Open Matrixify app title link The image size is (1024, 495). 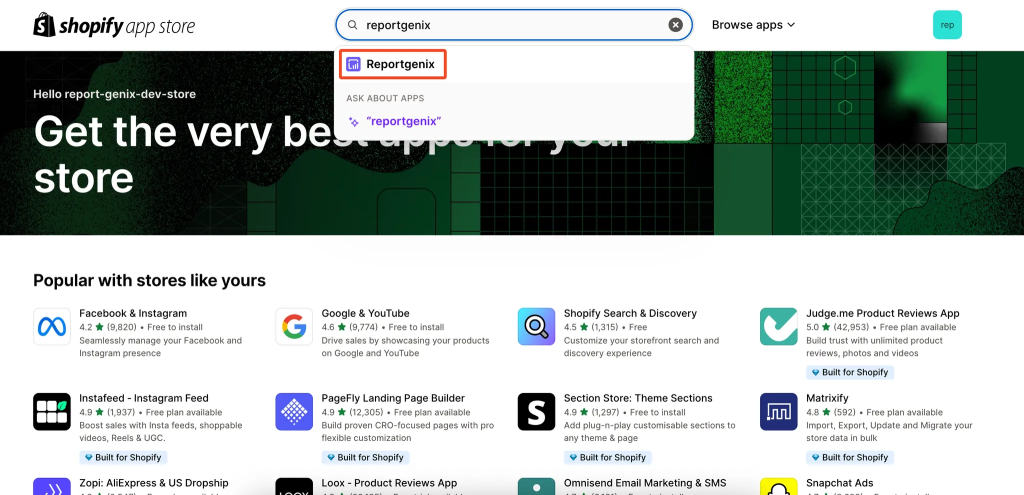pos(827,398)
